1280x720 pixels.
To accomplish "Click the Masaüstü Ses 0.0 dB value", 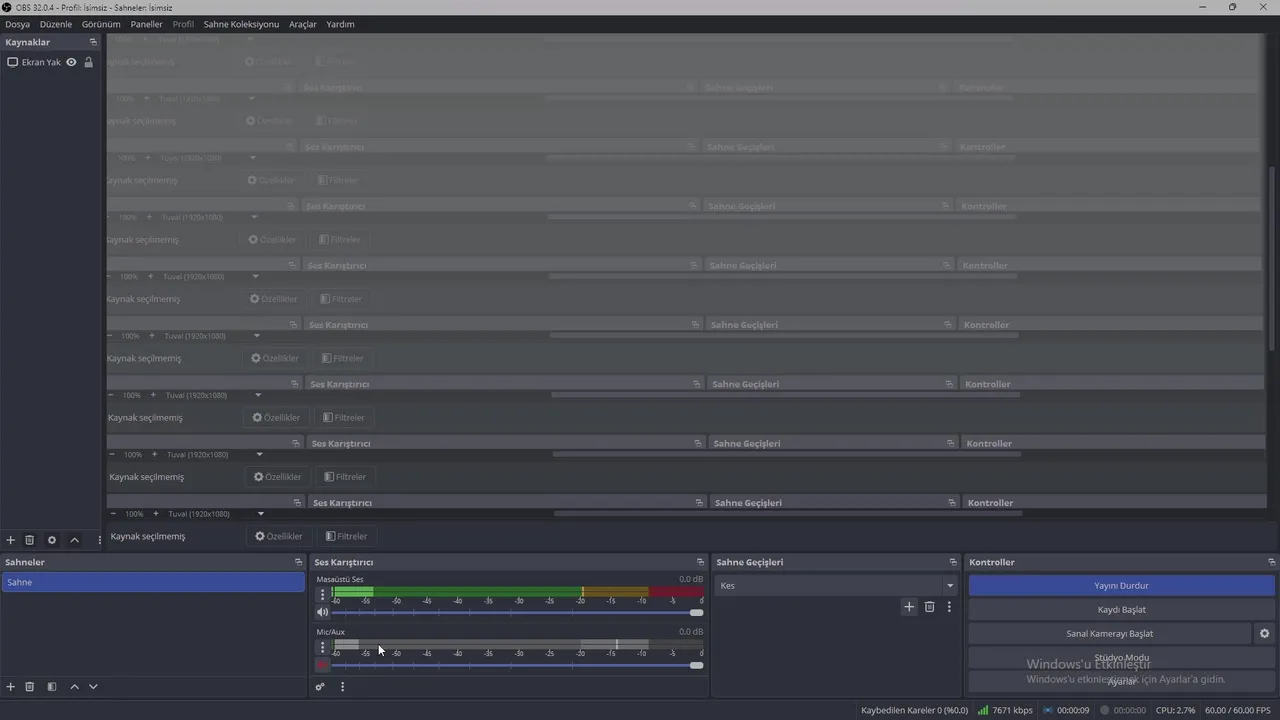I will 691,579.
